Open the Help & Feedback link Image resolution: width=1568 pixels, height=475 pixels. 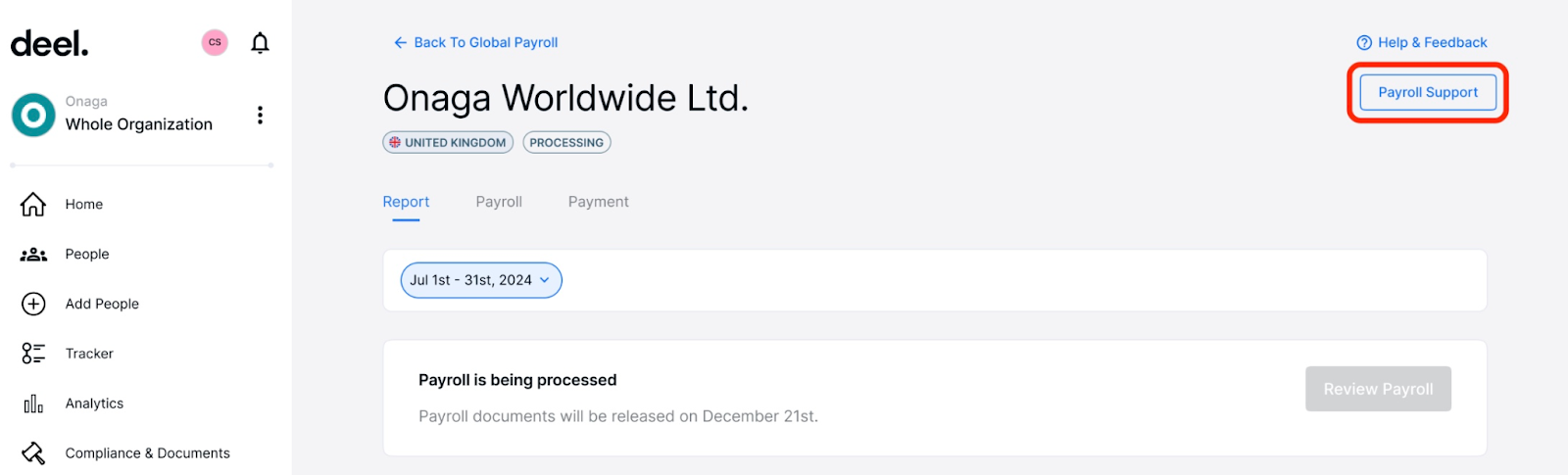[1422, 42]
